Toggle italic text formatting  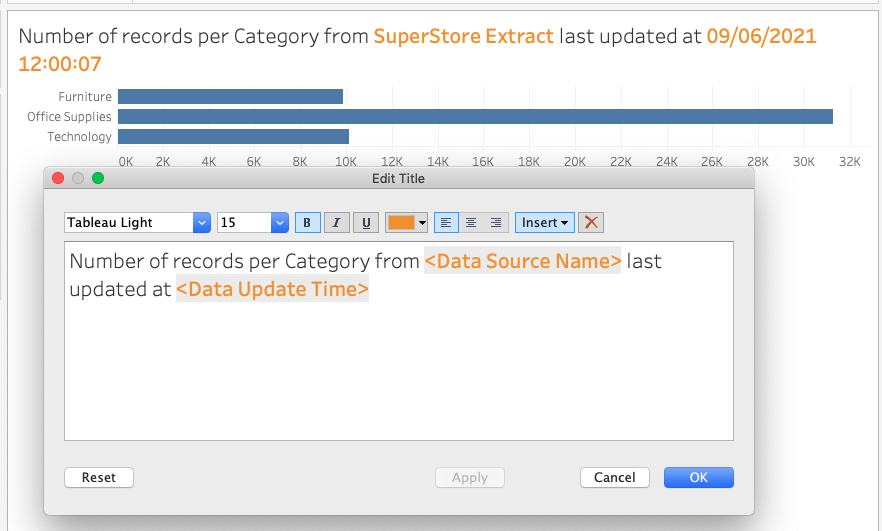tap(336, 223)
